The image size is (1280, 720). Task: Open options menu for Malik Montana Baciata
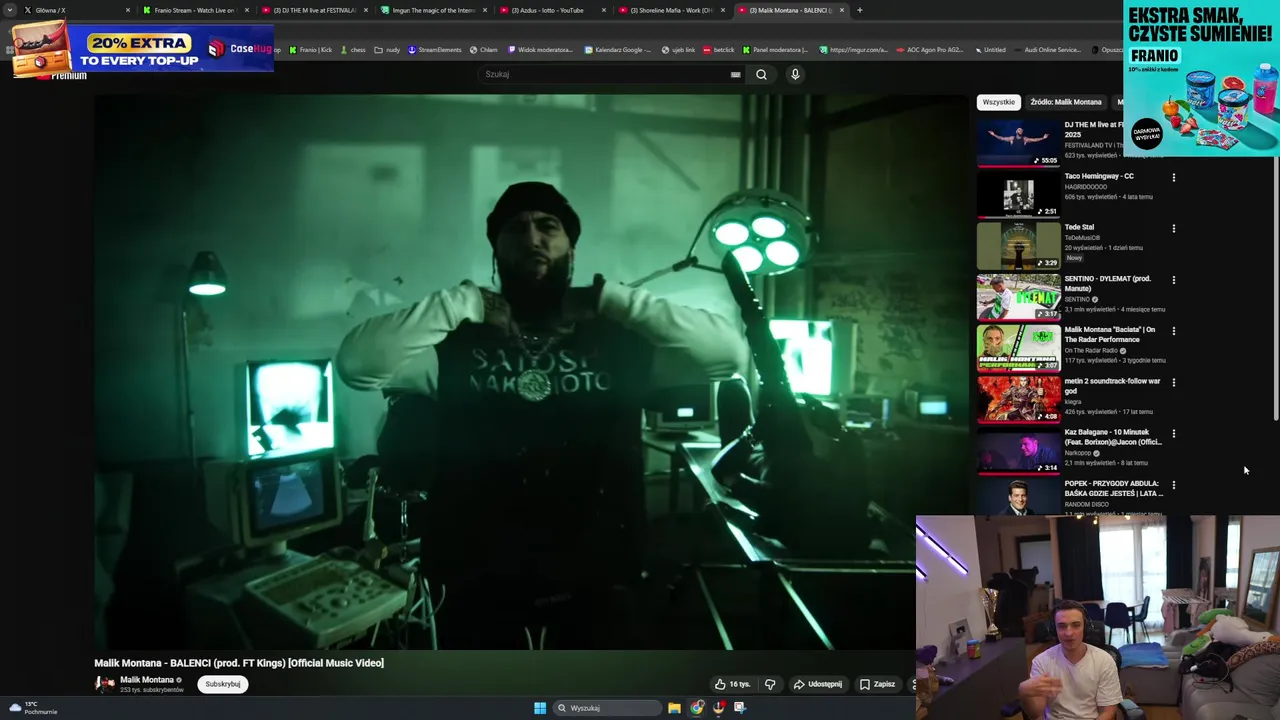point(1174,331)
